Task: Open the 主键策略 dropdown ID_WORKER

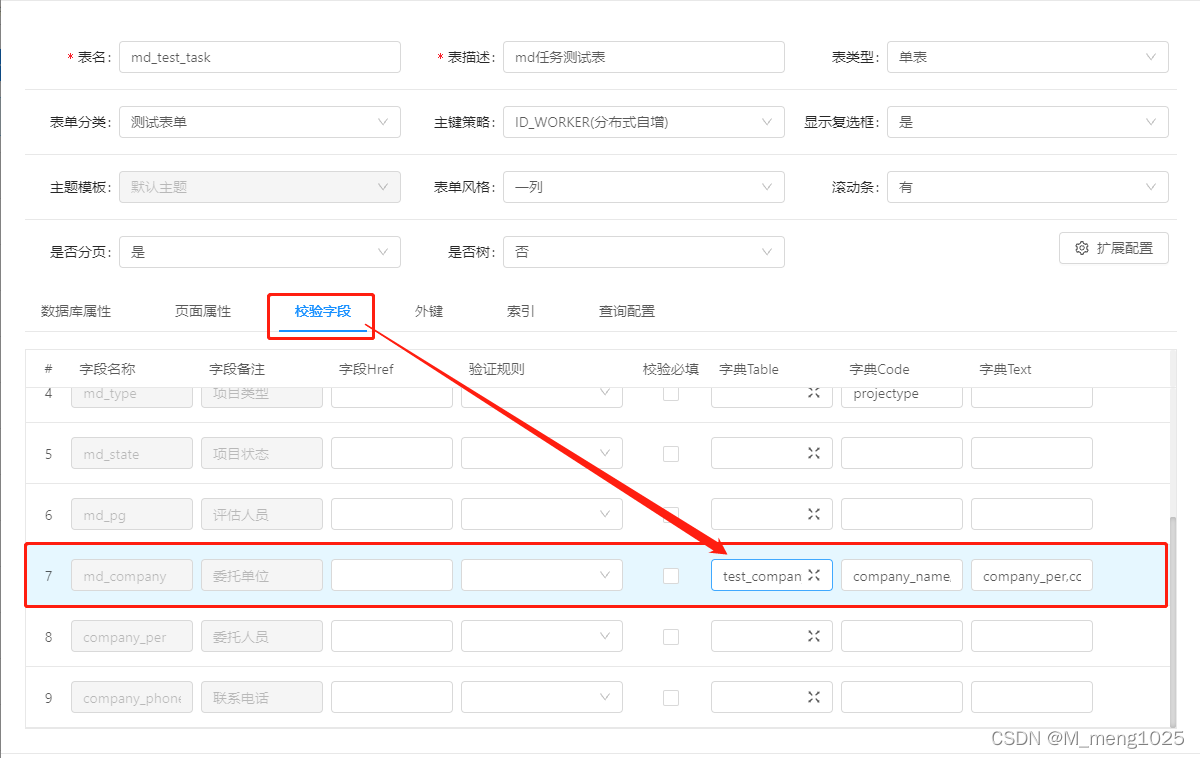Action: (644, 122)
